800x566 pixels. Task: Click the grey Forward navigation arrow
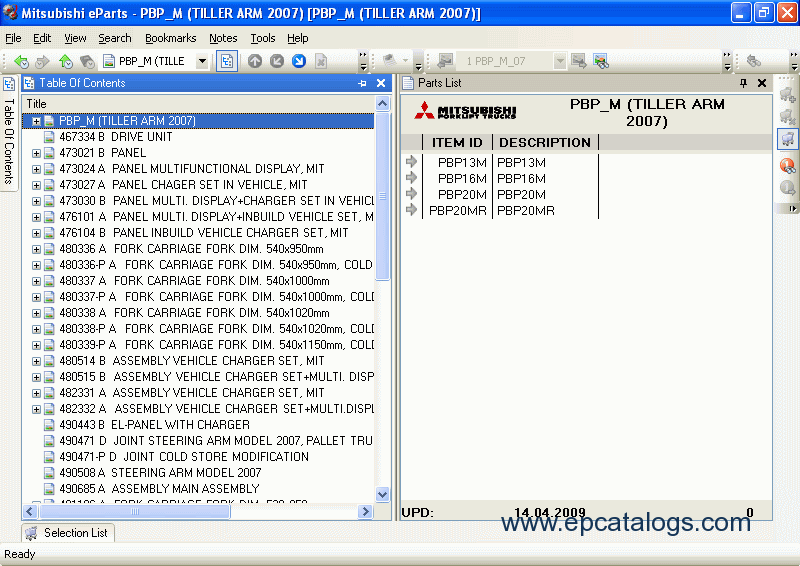point(42,61)
